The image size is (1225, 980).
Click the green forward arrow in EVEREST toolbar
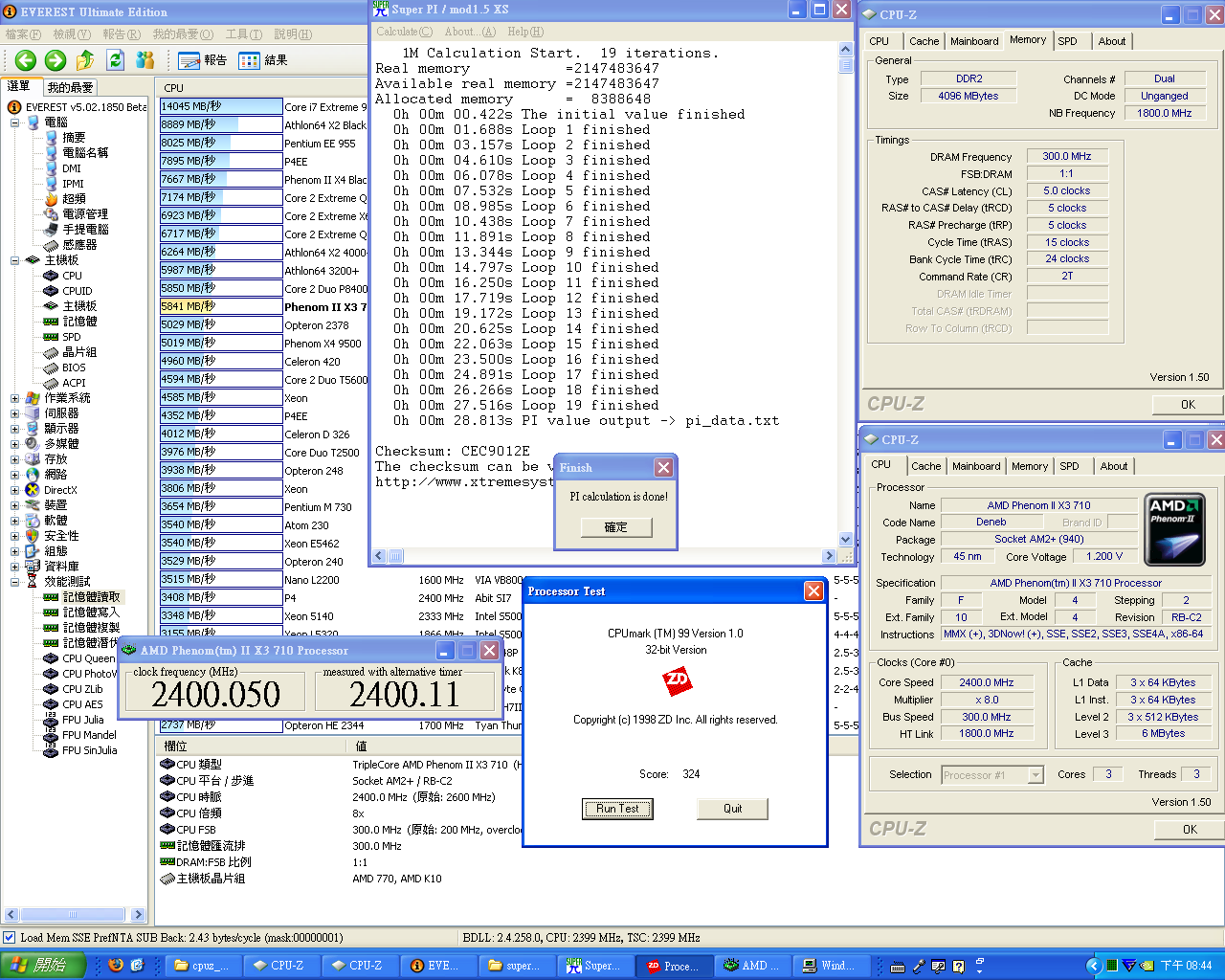[x=56, y=60]
